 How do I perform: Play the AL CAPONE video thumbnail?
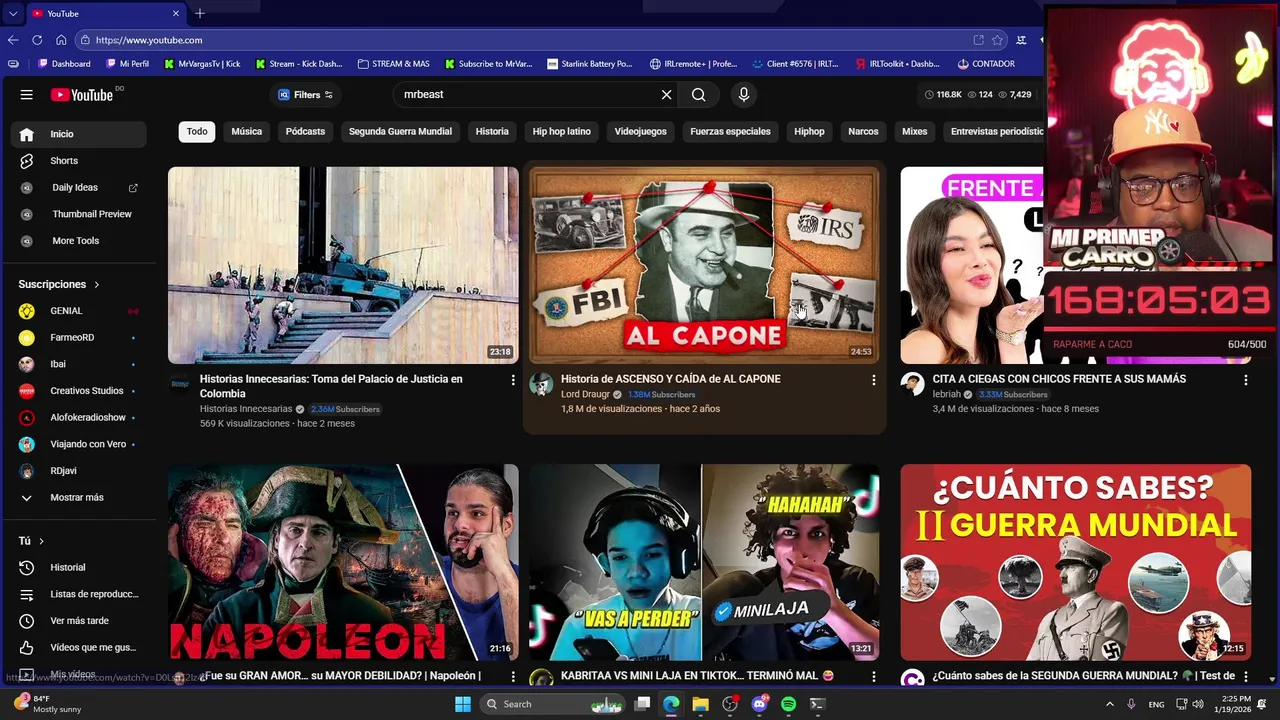tap(704, 265)
